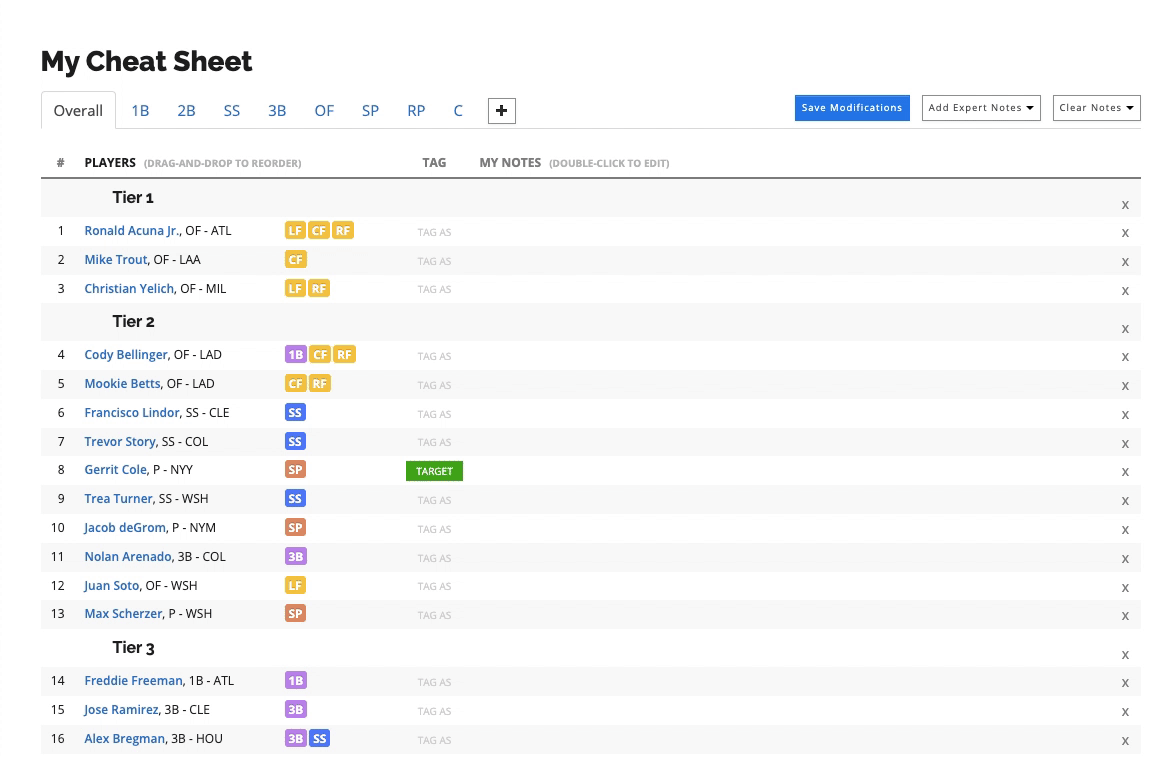The width and height of the screenshot is (1168, 758).
Task: Switch to the RP tab
Action: click(416, 111)
